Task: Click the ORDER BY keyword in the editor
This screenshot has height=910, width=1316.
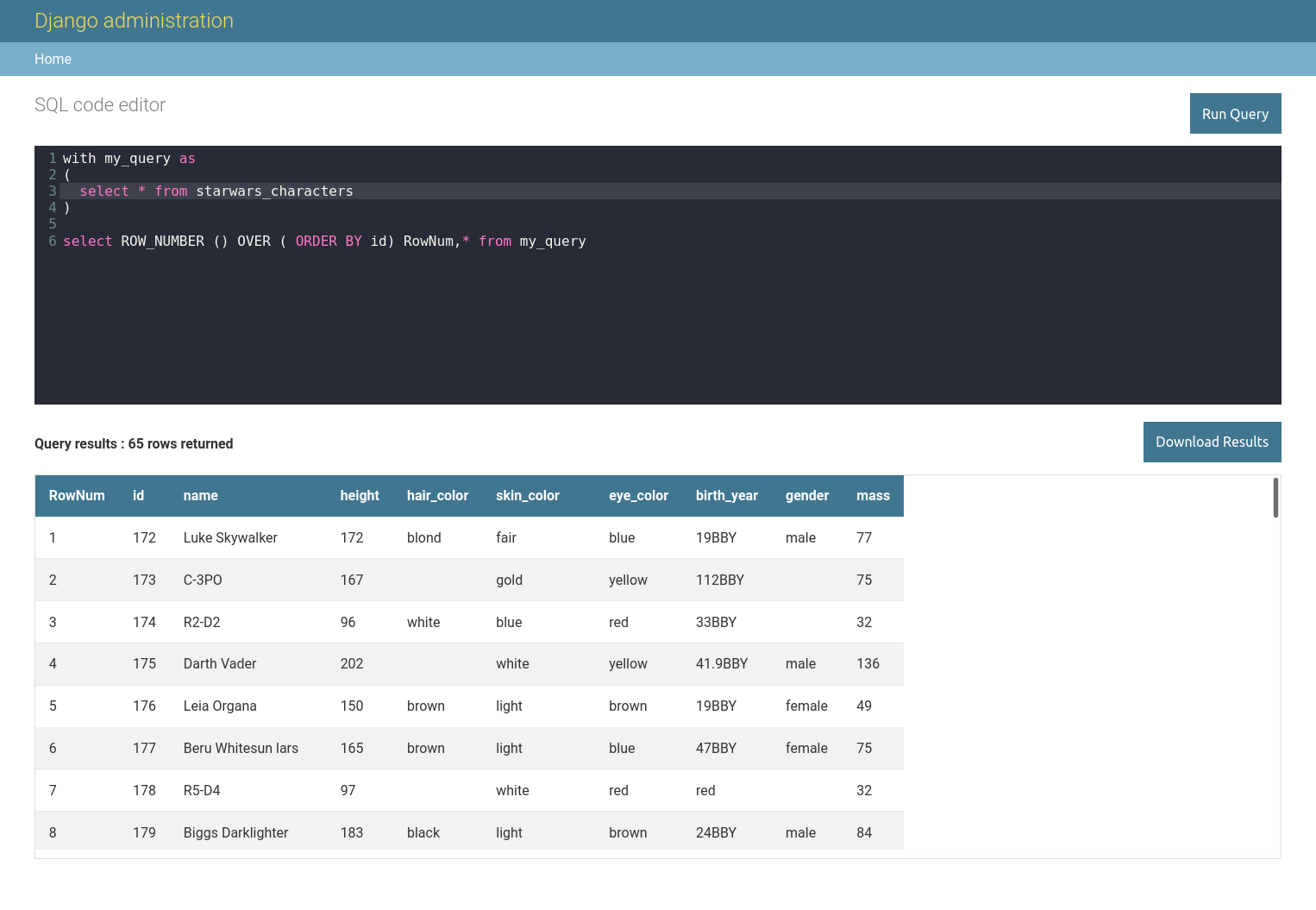Action: [x=329, y=242]
